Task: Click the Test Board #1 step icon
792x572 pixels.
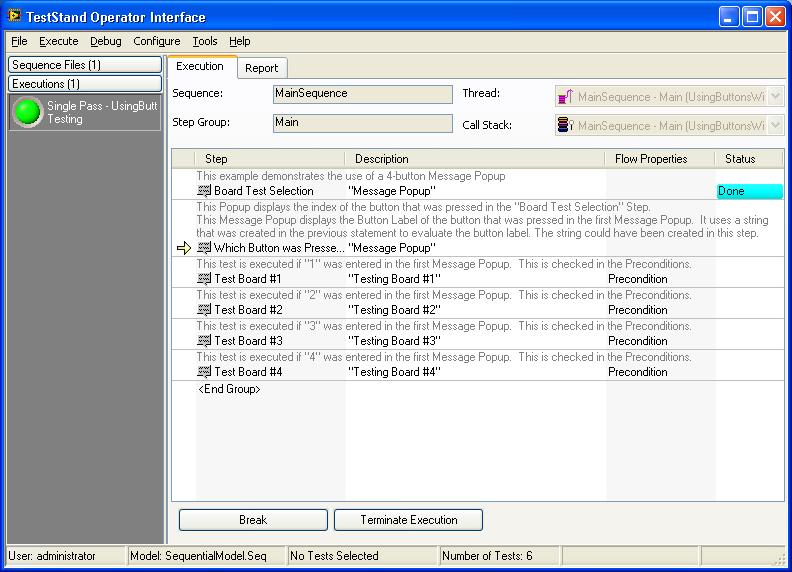Action: coord(204,279)
